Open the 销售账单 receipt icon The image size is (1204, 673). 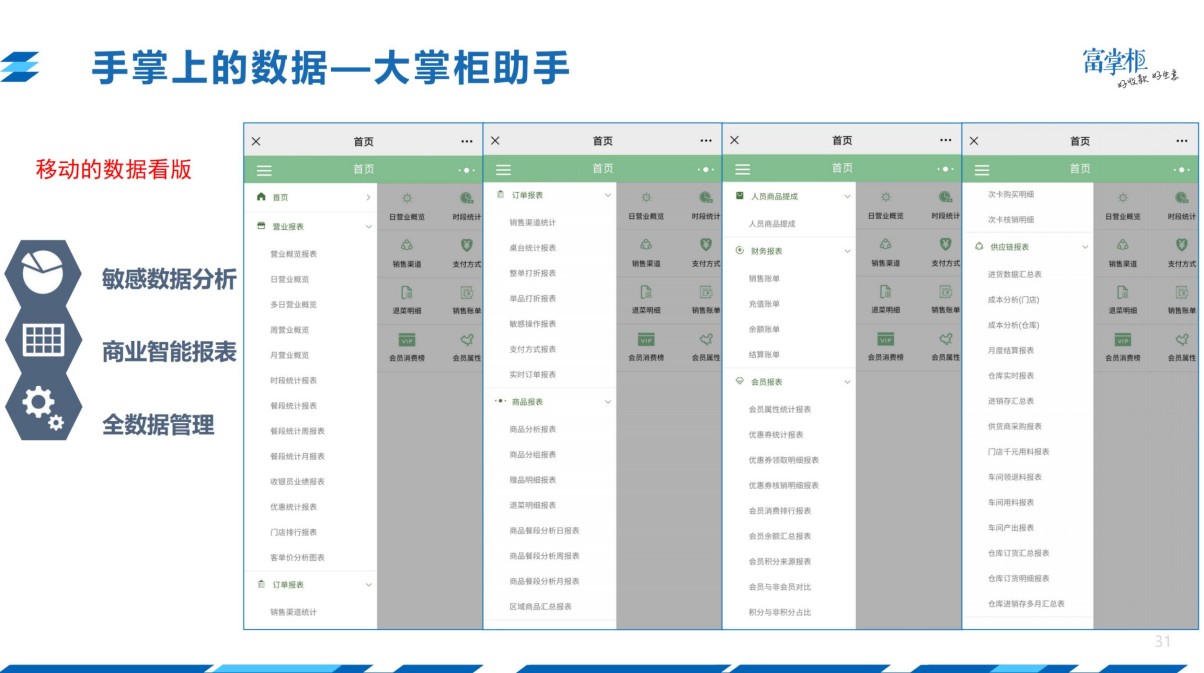pyautogui.click(x=466, y=293)
